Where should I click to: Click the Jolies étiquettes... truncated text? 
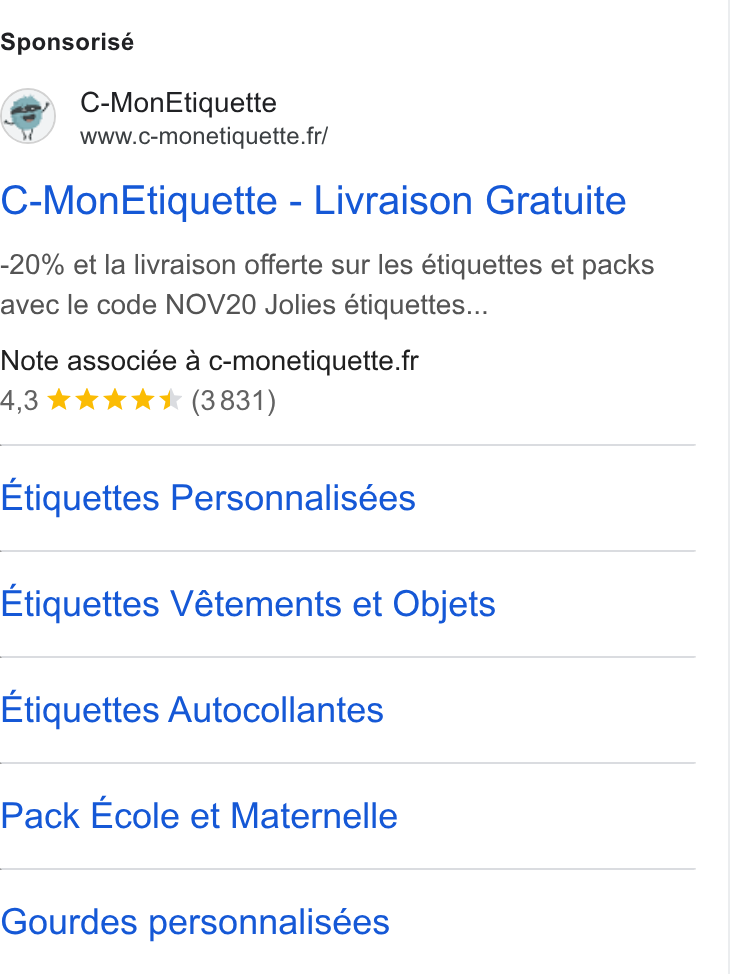(x=376, y=305)
